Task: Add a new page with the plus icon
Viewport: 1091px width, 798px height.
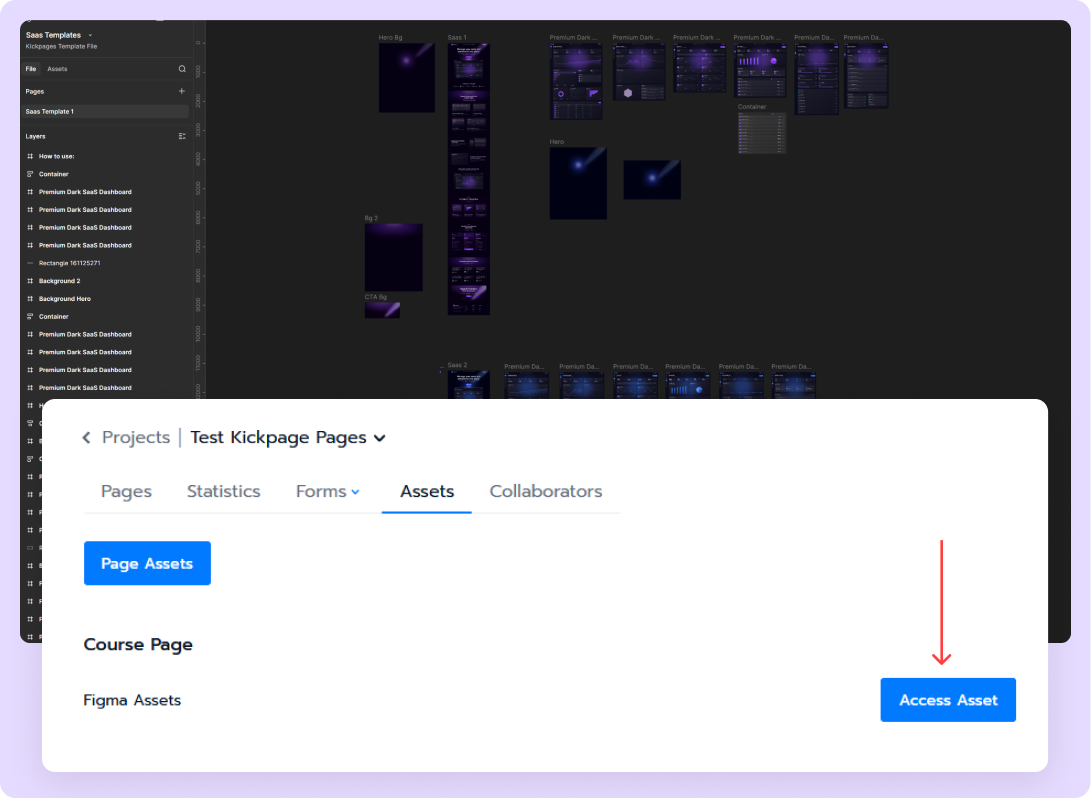Action: pos(182,91)
